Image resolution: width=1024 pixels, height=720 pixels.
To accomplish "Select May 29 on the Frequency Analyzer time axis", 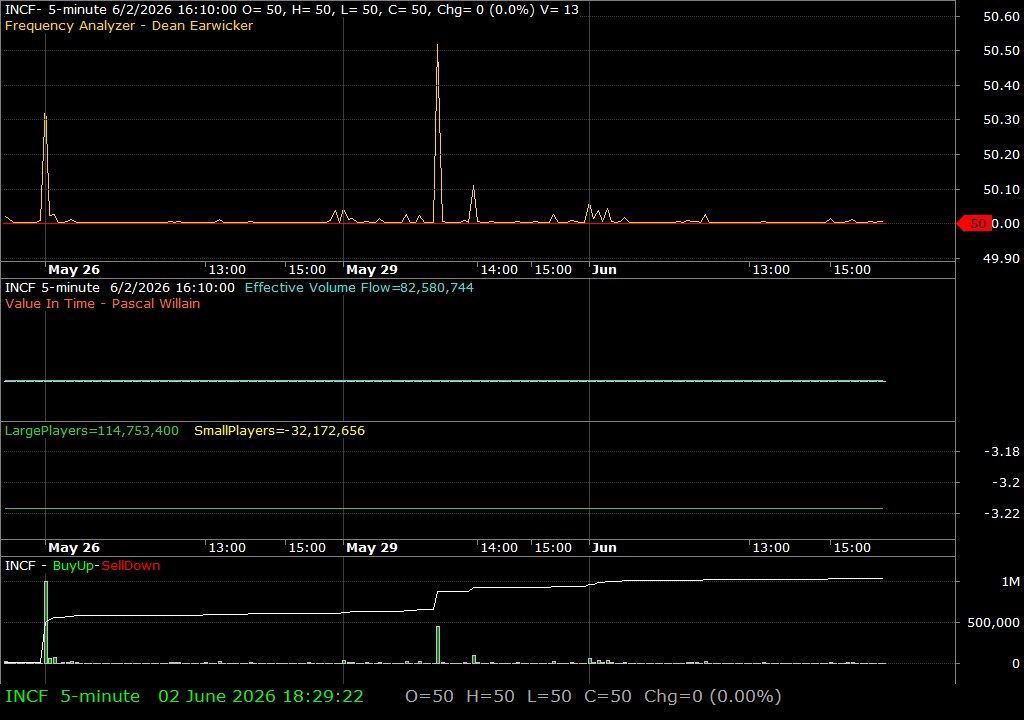I will pos(372,270).
